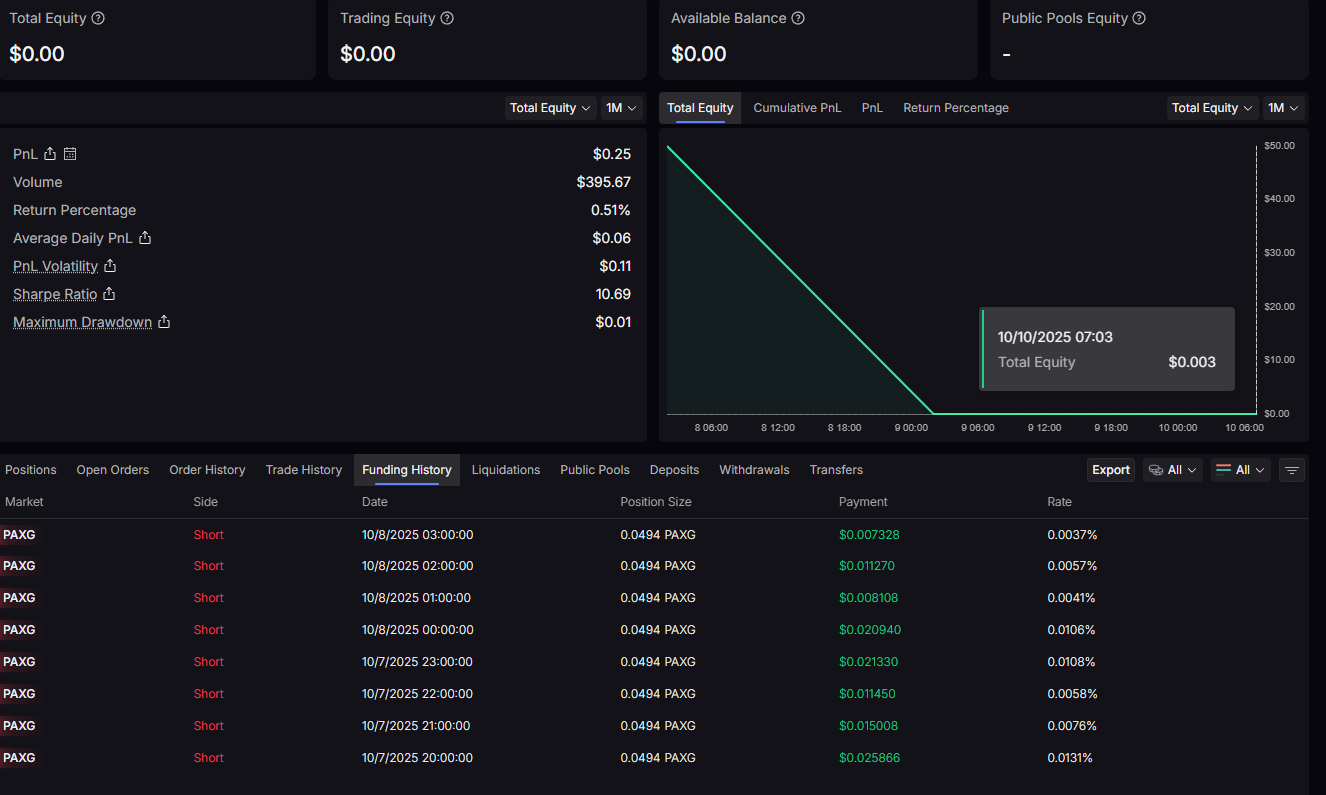The height and width of the screenshot is (795, 1326).
Task: Click the PAXG market in first funding row
Action: (19, 535)
